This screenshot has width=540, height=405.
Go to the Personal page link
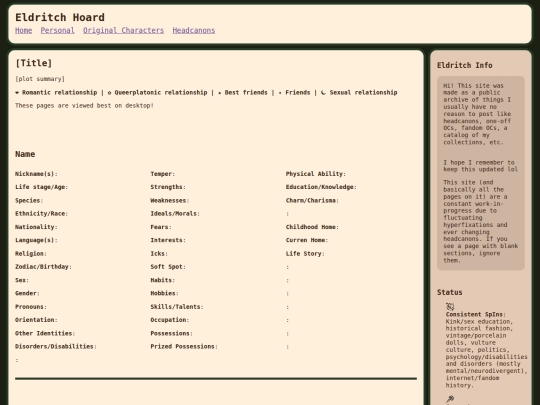(x=58, y=30)
